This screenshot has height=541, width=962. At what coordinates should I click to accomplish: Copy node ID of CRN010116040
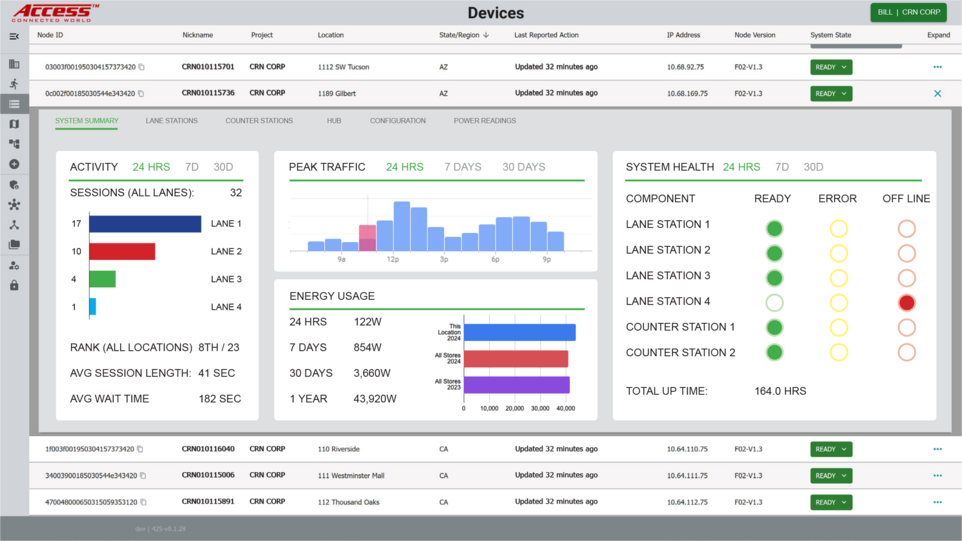pos(140,450)
